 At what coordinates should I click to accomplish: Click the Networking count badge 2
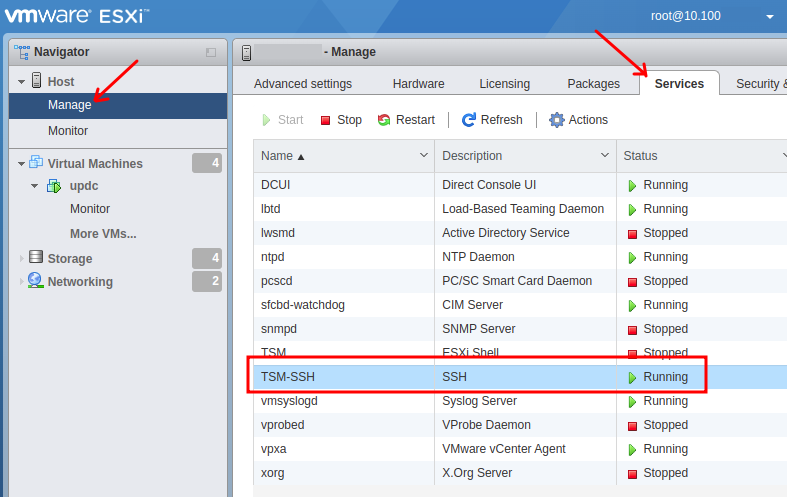point(207,281)
